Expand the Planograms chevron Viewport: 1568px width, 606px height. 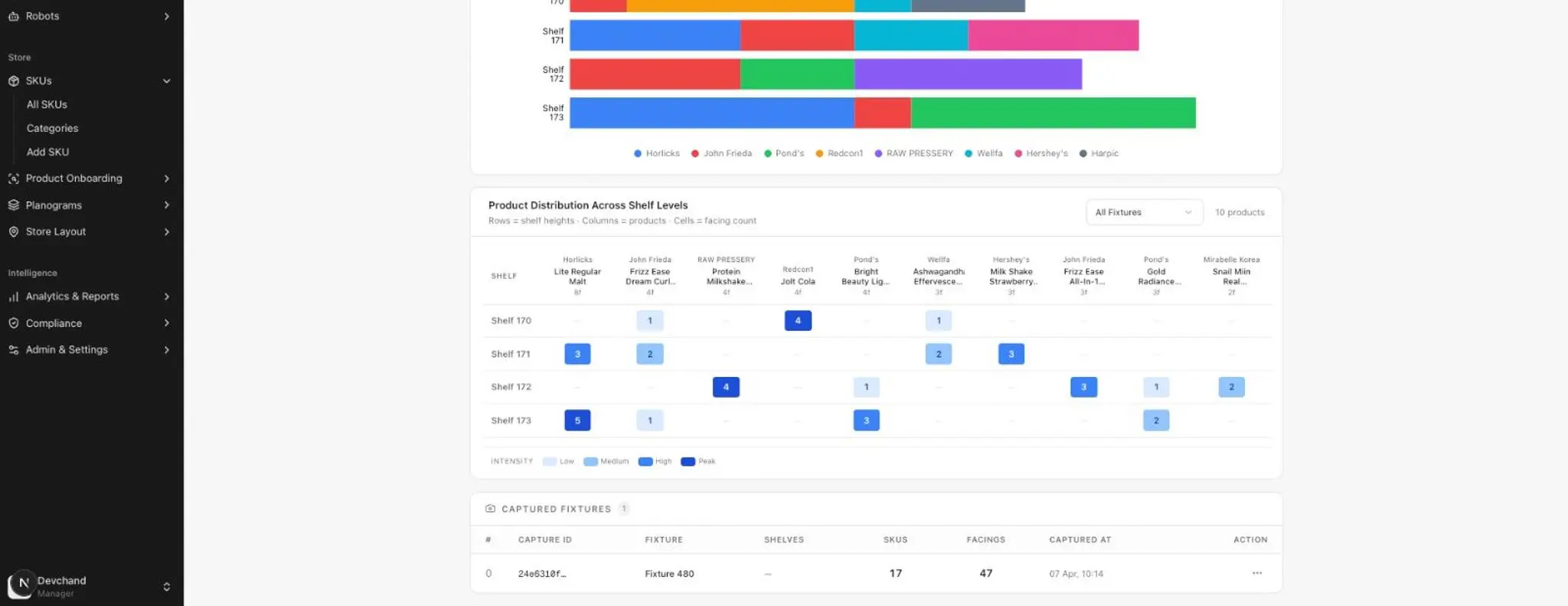[x=166, y=205]
